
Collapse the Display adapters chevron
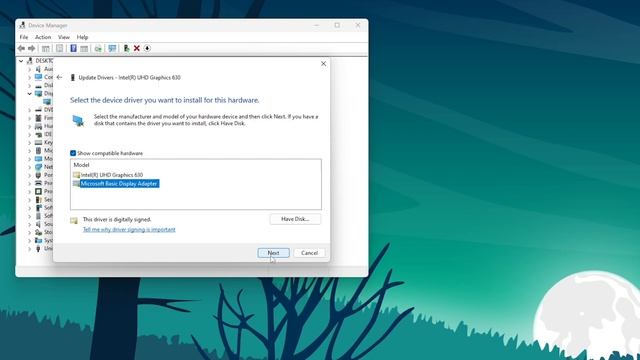coord(29,93)
